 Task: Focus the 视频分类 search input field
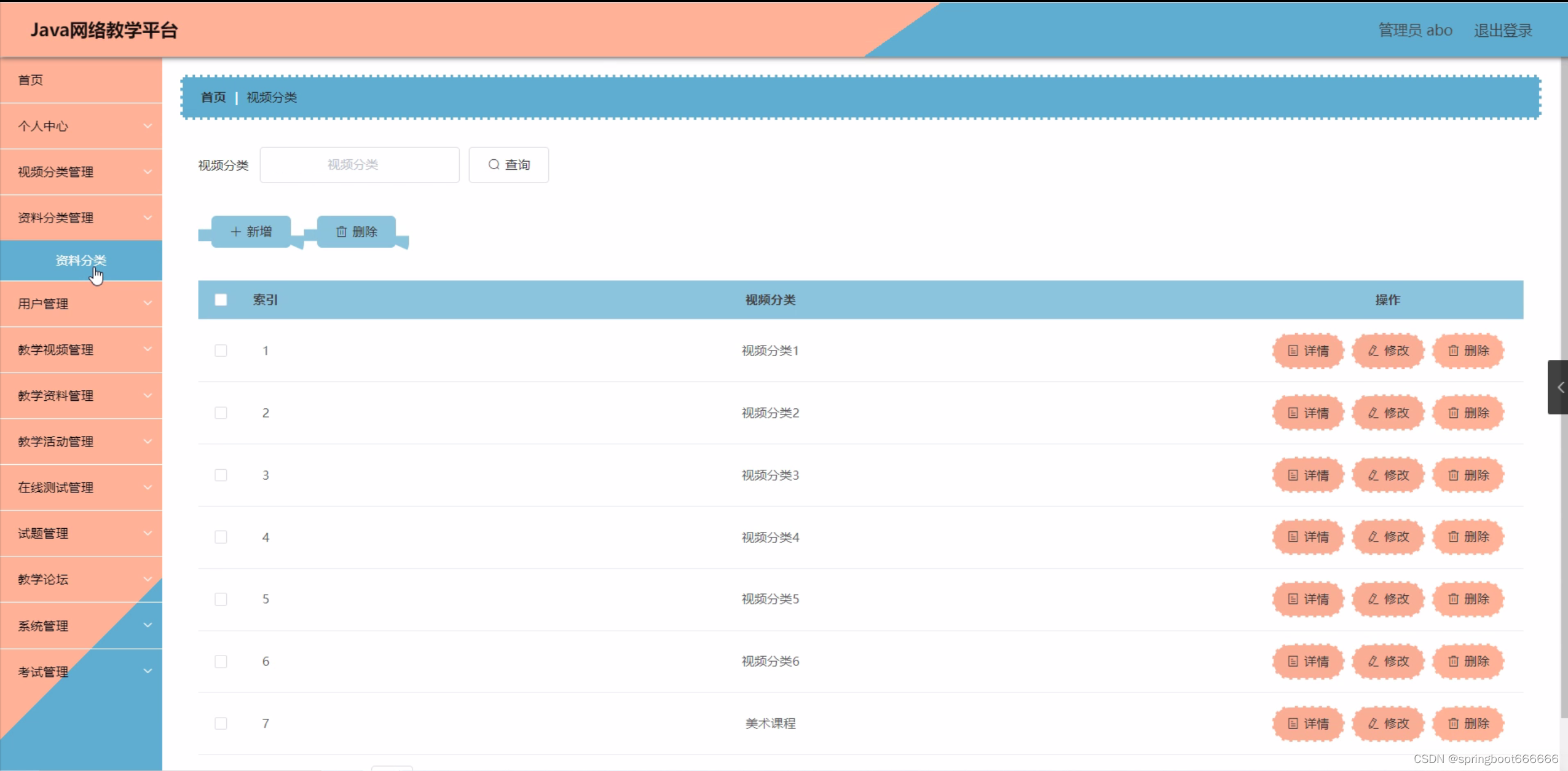[x=360, y=164]
